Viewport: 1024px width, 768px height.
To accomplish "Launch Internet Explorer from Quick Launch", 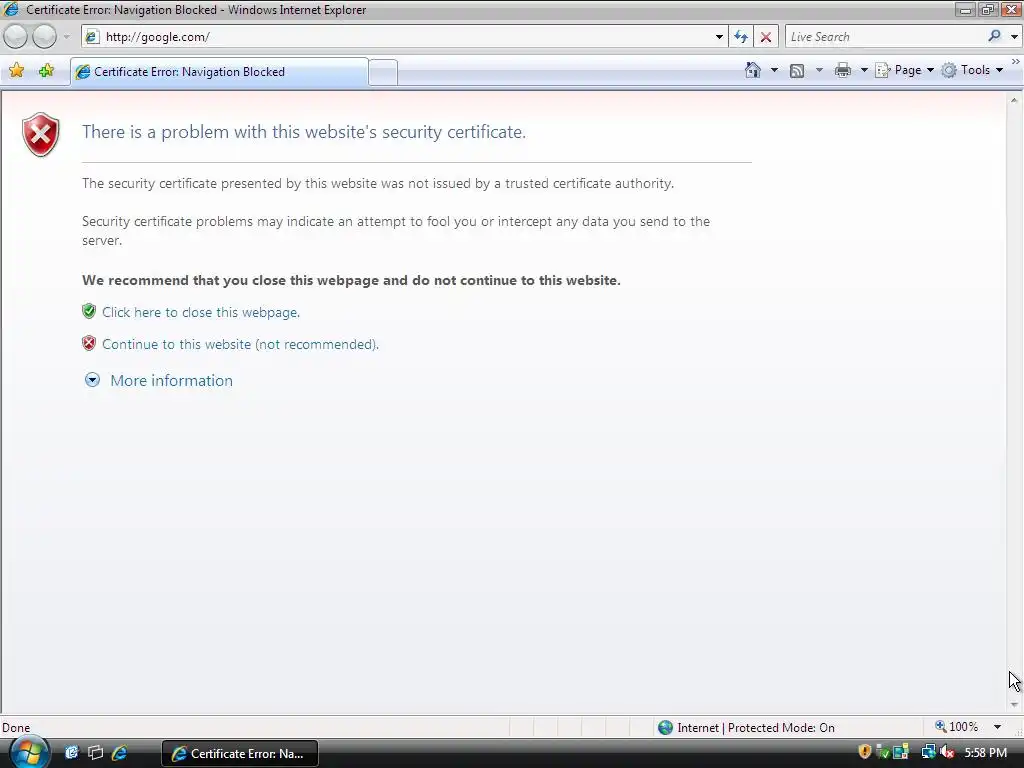I will pyautogui.click(x=119, y=752).
